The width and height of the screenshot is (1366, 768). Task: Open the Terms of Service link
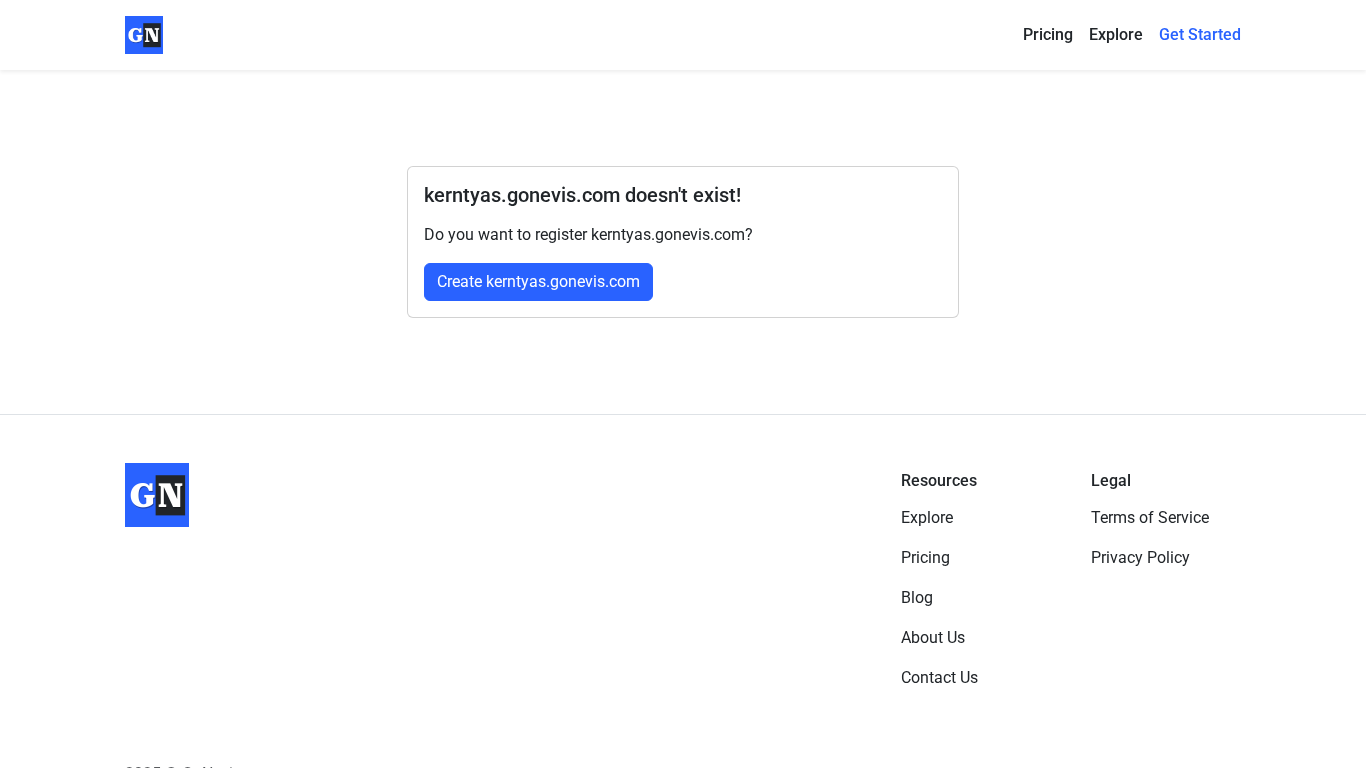1149,518
